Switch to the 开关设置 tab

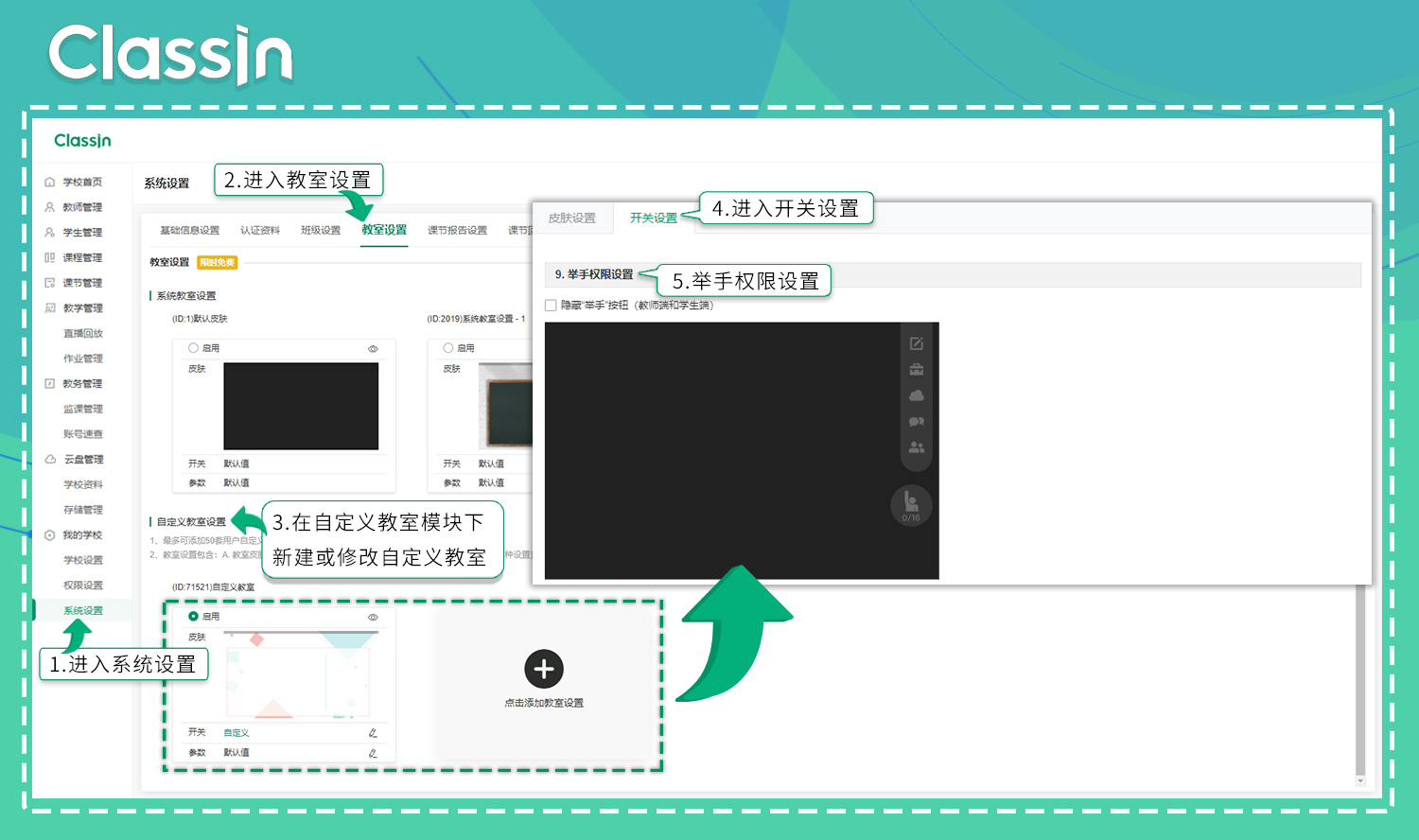[654, 218]
